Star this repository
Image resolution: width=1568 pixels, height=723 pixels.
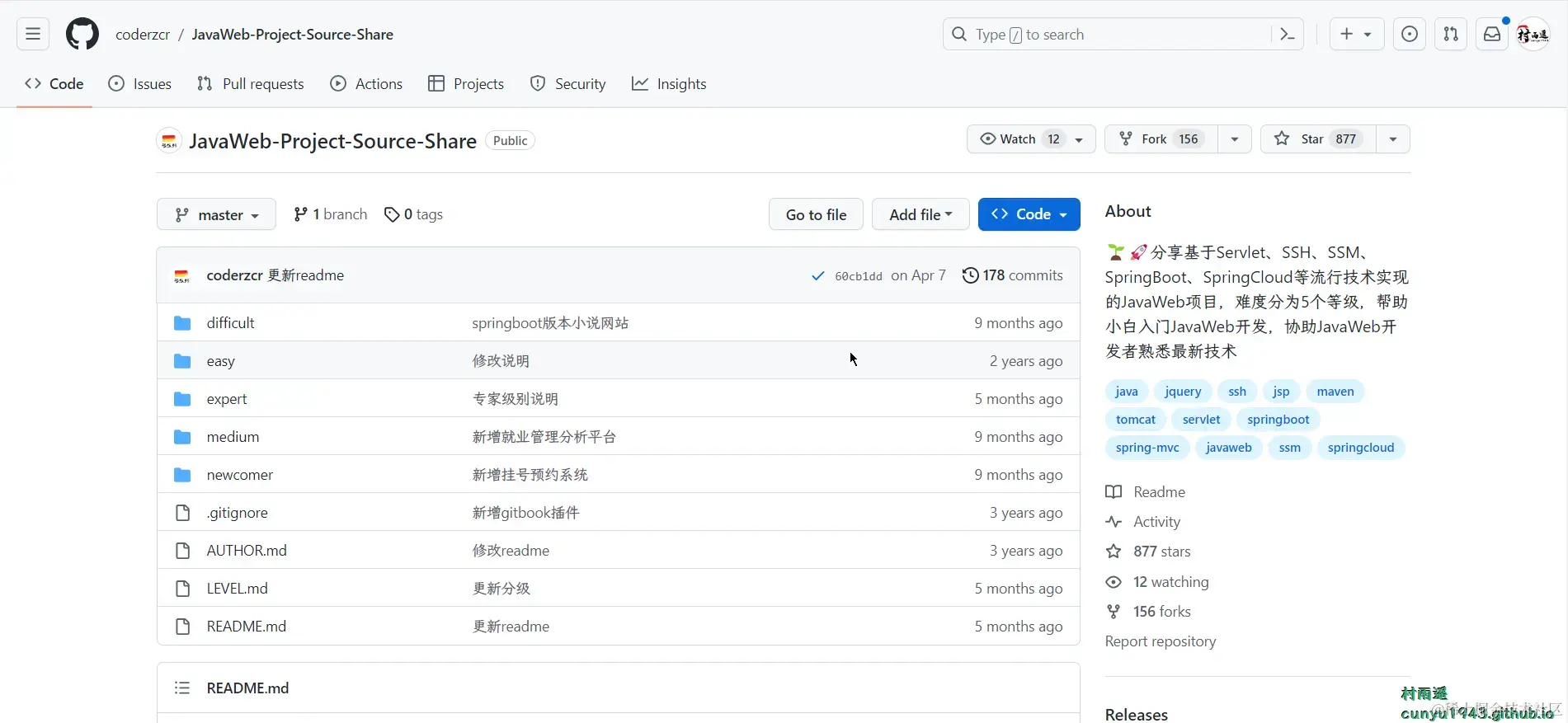[1318, 138]
